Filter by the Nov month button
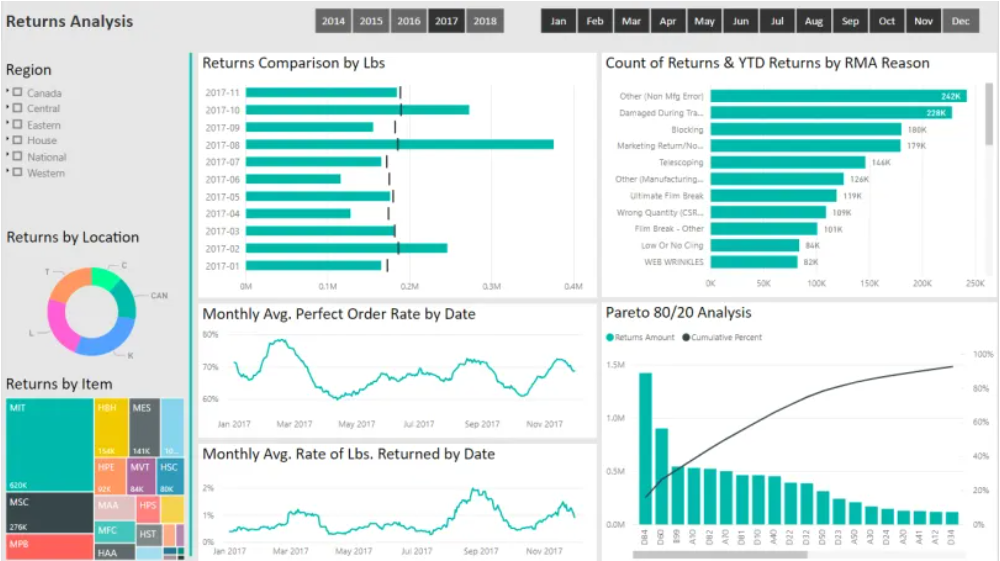The height and width of the screenshot is (561, 1000). point(923,21)
